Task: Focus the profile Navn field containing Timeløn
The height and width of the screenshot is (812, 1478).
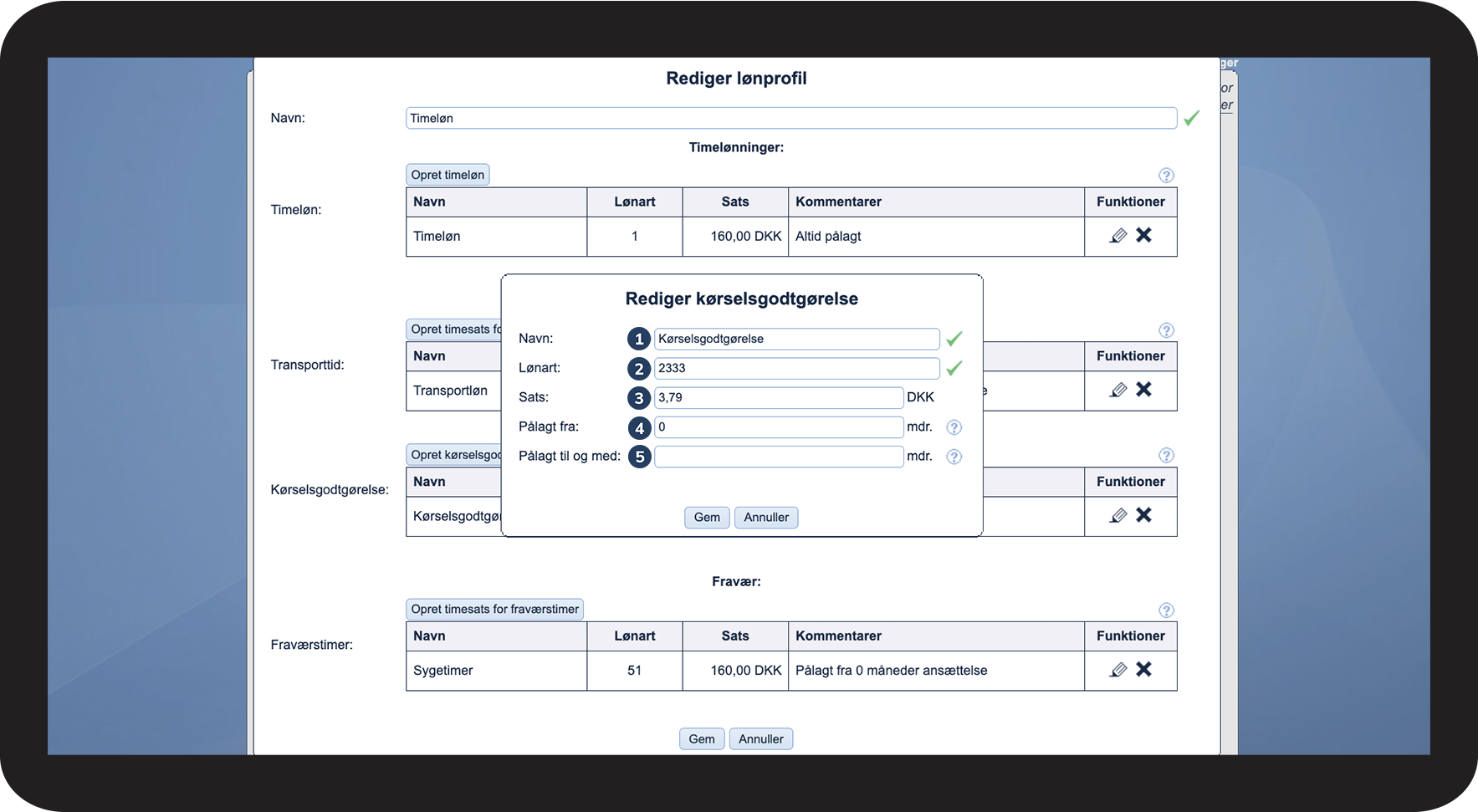Action: coord(791,118)
